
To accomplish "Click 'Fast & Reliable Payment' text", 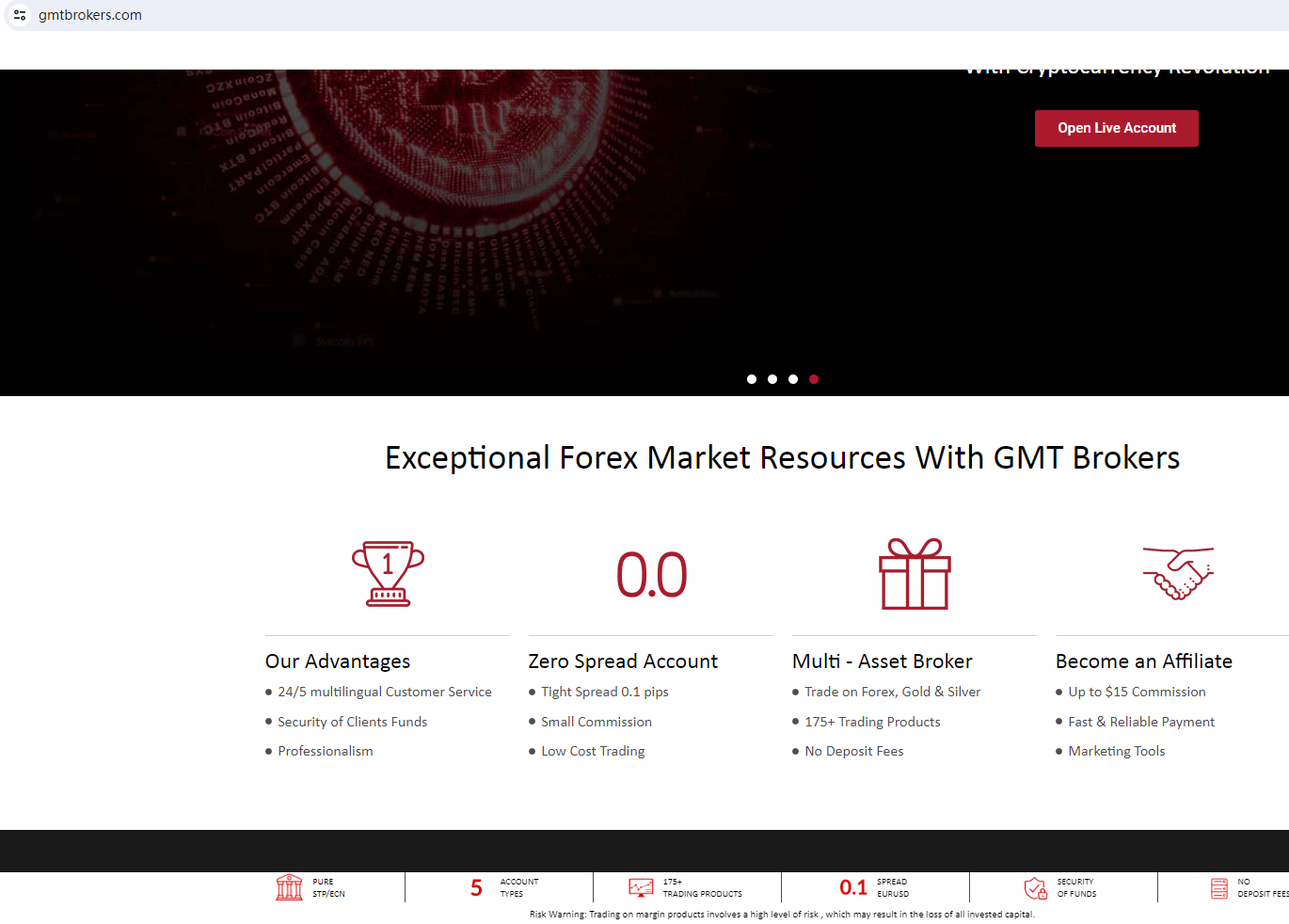I will click(x=1141, y=722).
